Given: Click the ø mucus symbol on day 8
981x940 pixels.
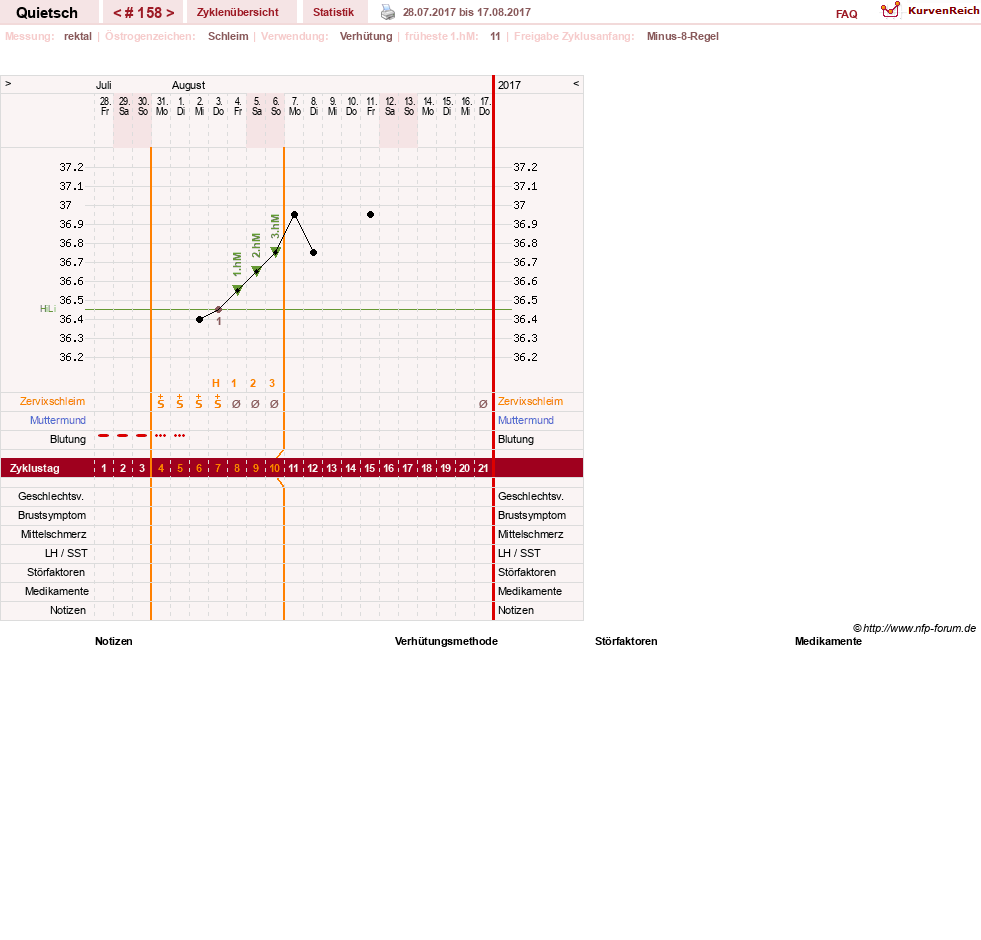Looking at the screenshot, I should click(236, 404).
